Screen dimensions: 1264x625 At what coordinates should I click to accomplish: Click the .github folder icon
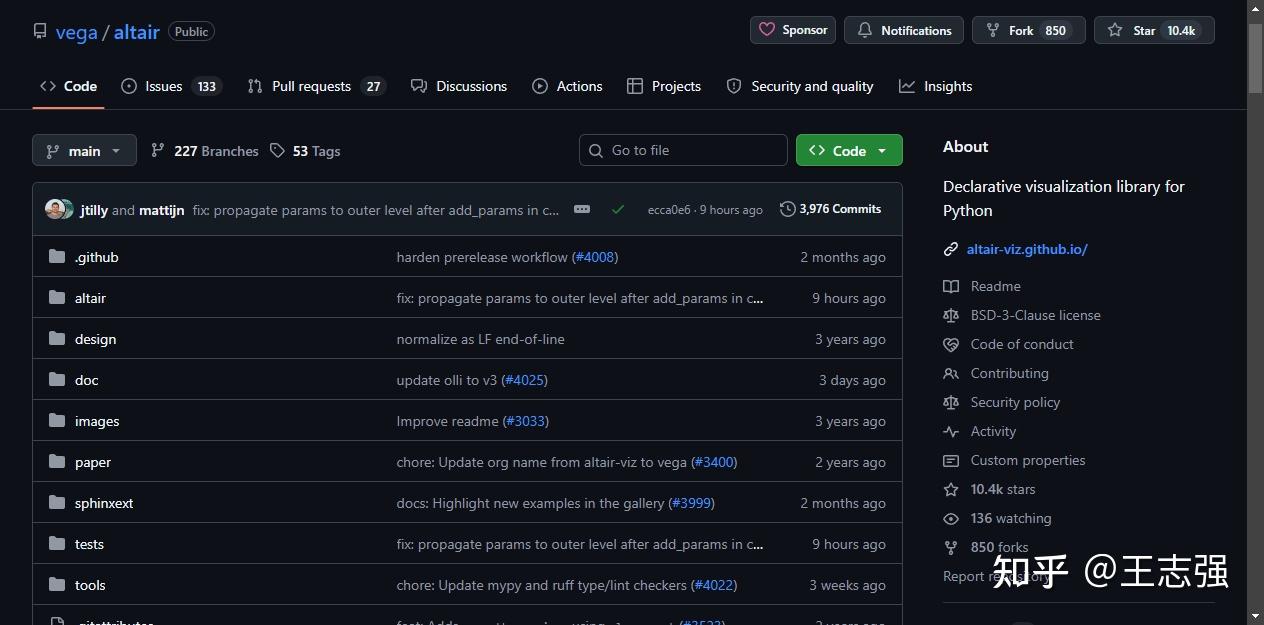(x=57, y=257)
